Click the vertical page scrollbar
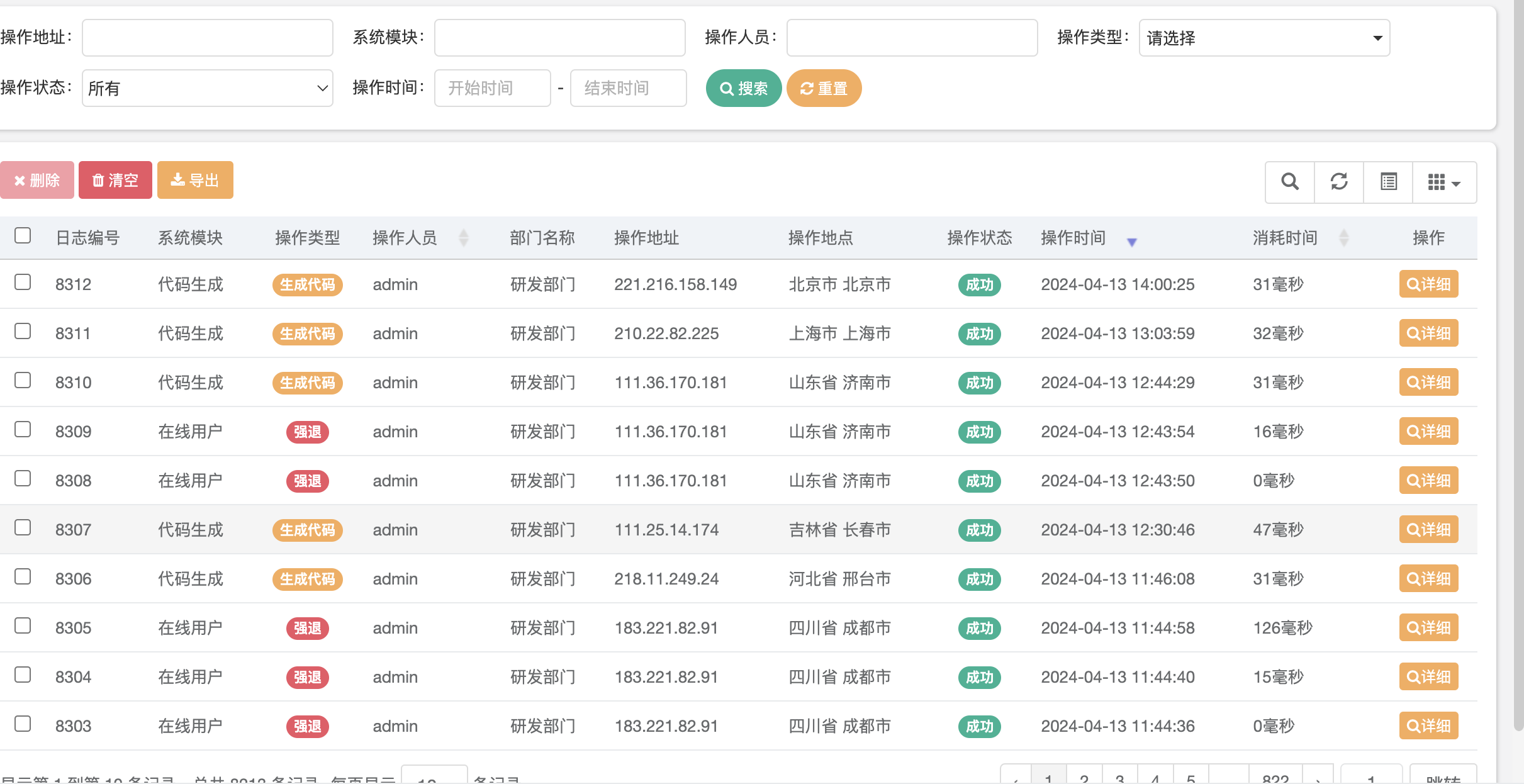The image size is (1524, 784). point(1518,365)
